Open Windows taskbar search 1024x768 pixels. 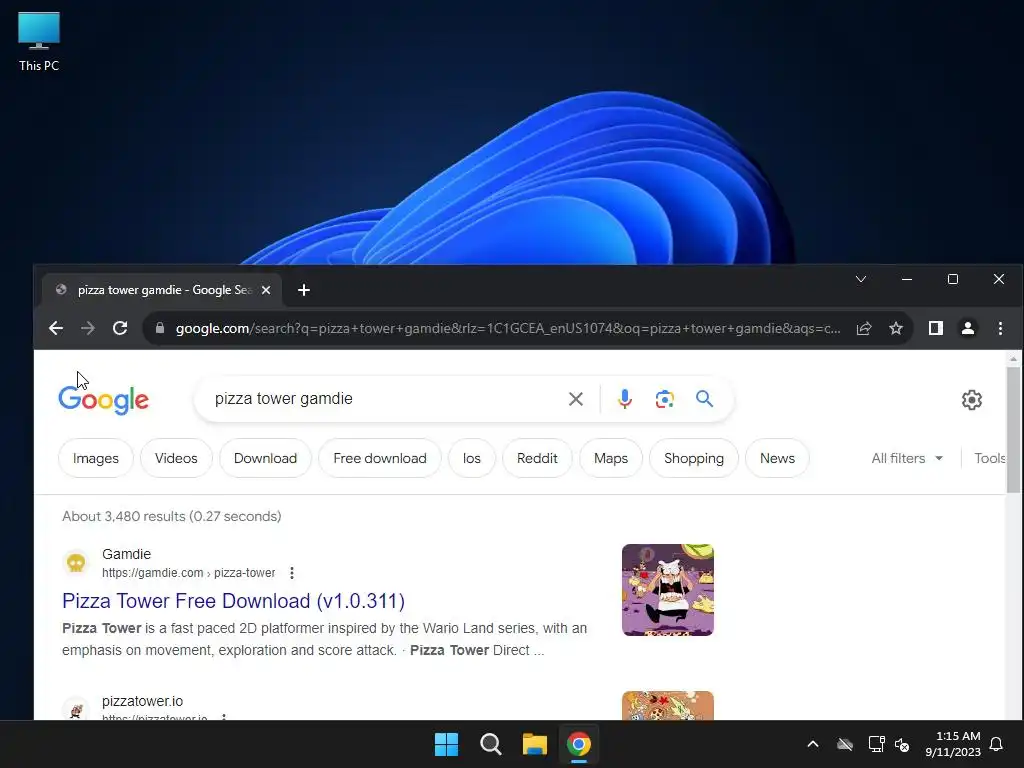coord(490,744)
